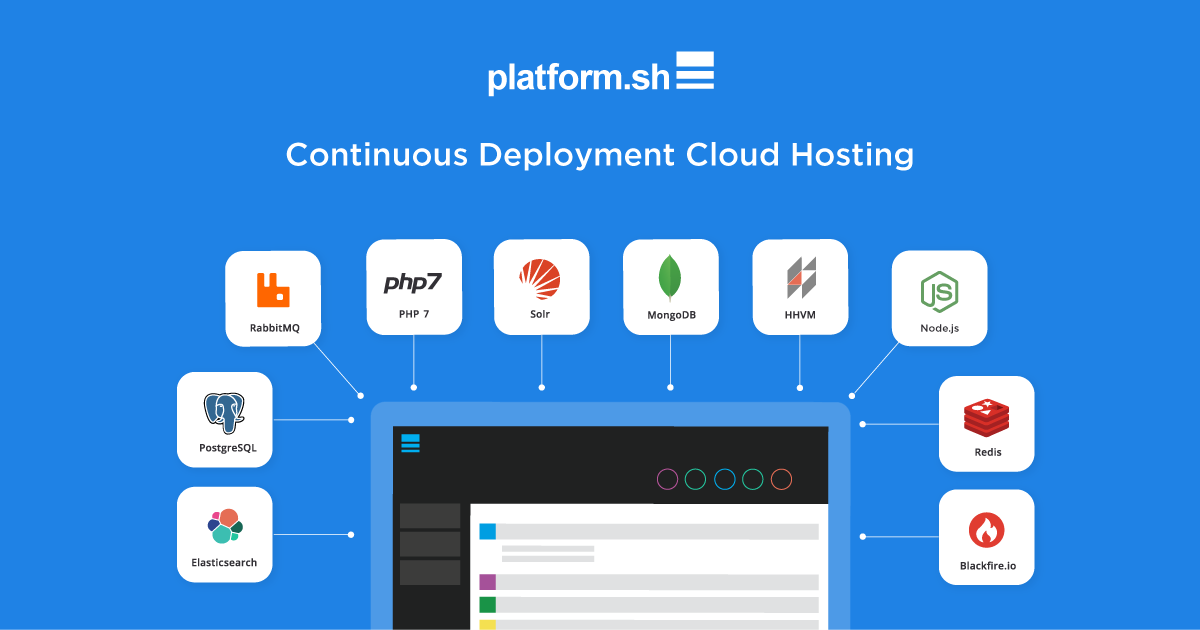Open the row marked with green square
The width and height of the screenshot is (1200, 630).
648,605
